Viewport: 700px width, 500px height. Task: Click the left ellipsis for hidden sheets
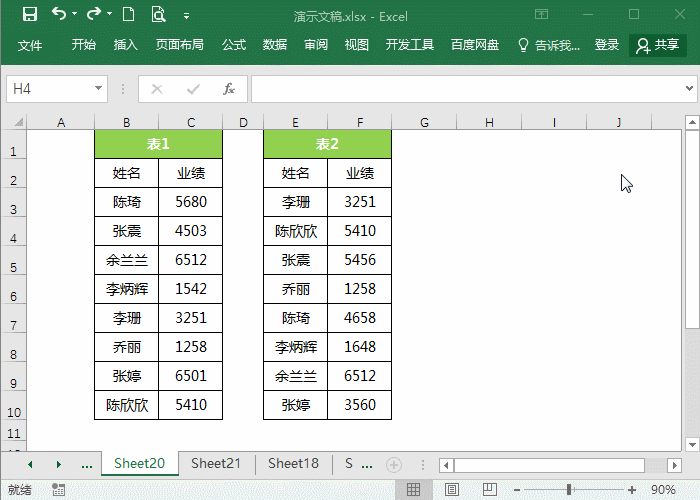point(87,466)
